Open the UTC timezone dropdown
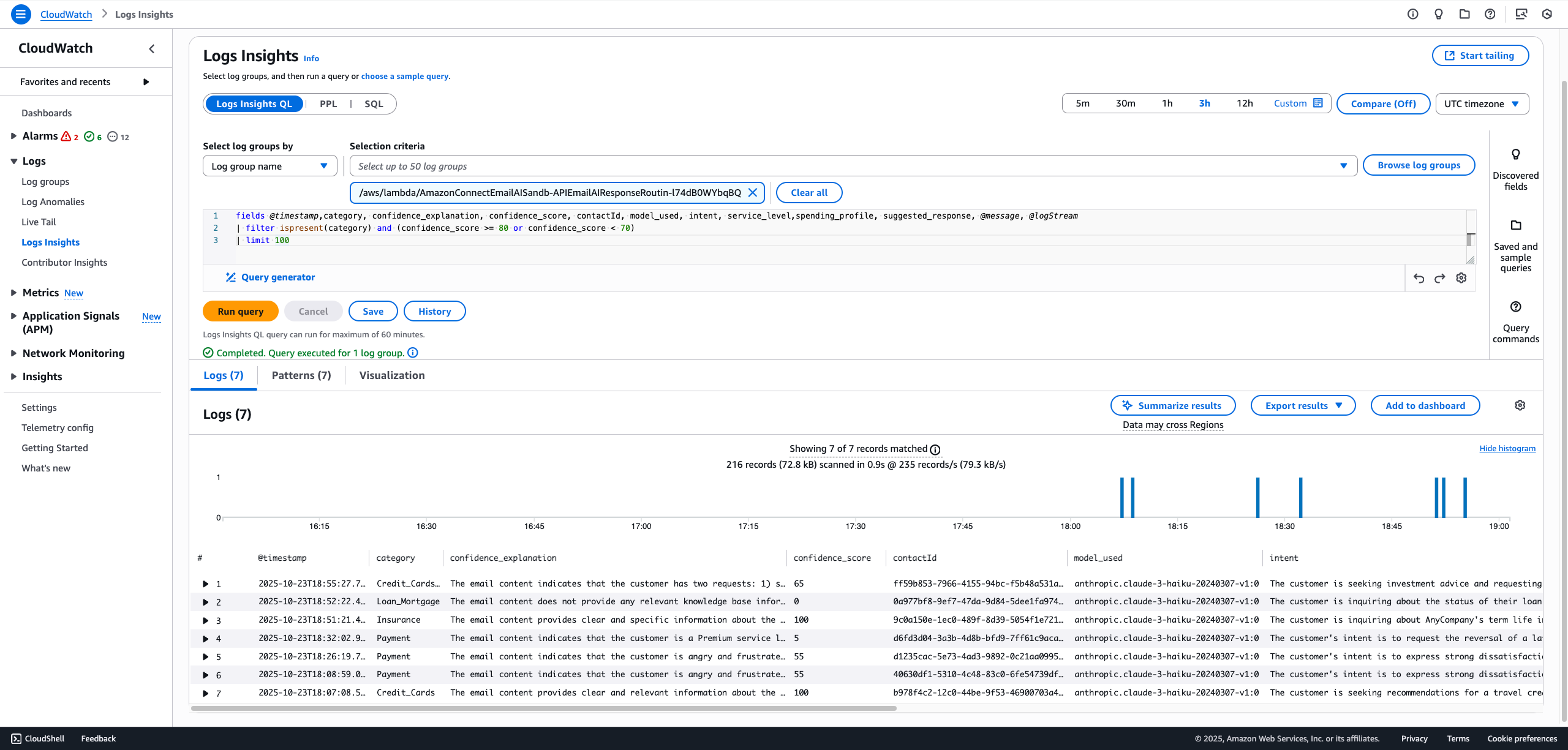The height and width of the screenshot is (750, 1568). 1482,103
